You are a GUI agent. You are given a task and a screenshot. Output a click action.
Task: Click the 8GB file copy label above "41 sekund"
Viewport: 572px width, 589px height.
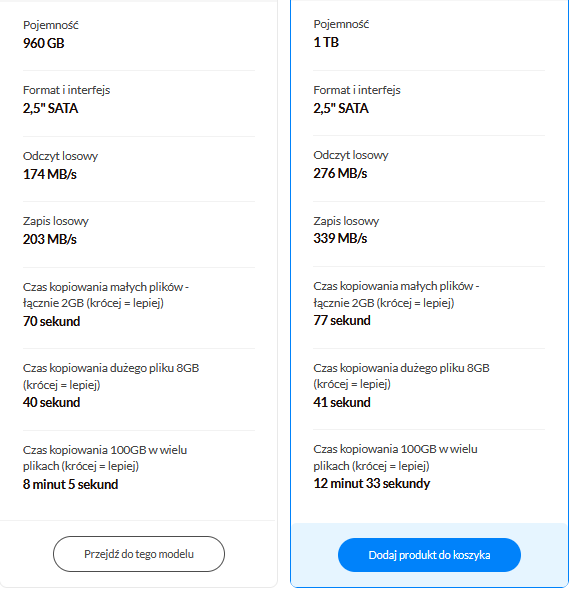coord(401,376)
